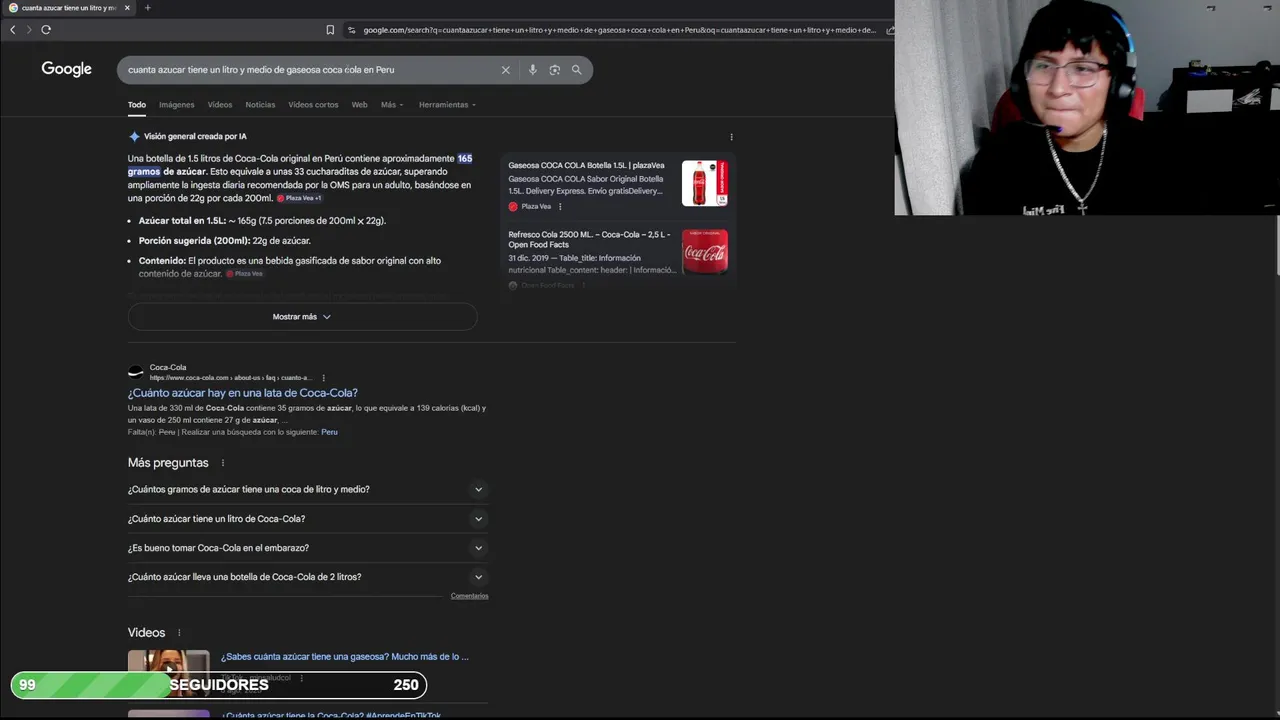Open a new browser tab
The image size is (1280, 720).
click(x=147, y=8)
